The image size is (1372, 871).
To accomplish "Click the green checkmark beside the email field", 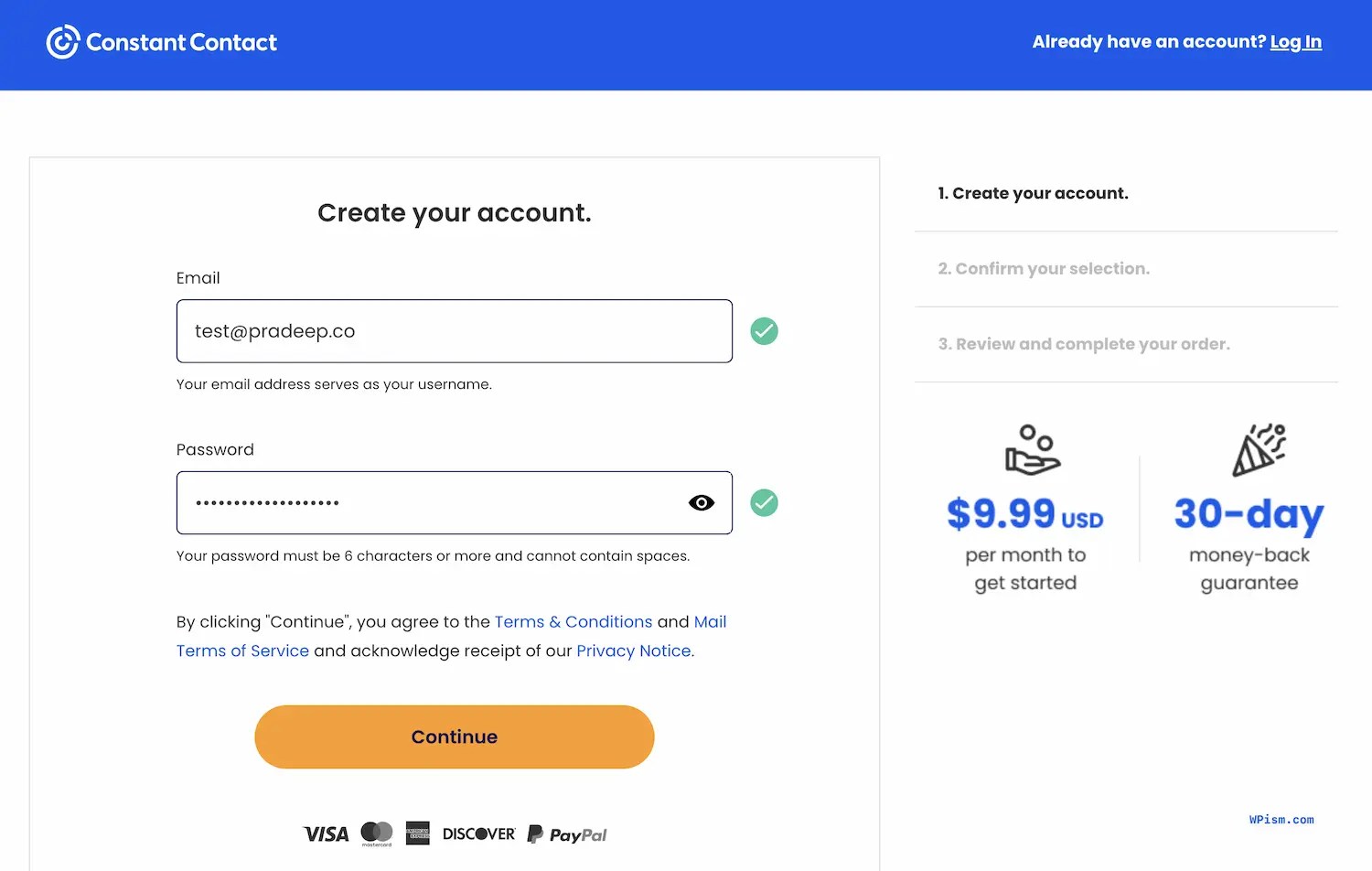I will [764, 331].
